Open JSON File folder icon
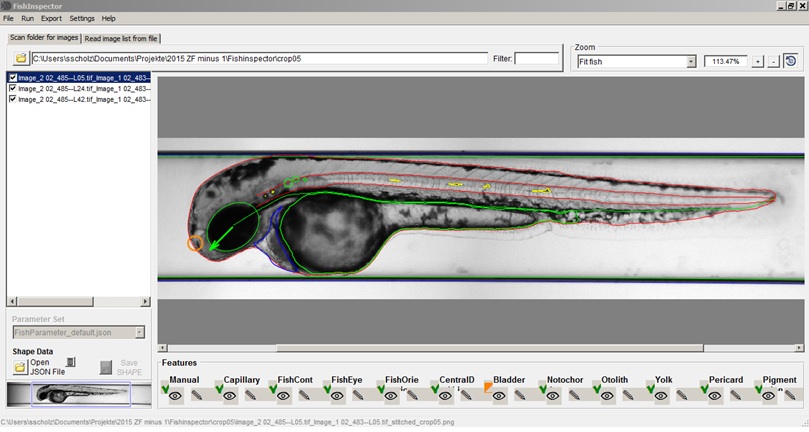 tap(20, 367)
